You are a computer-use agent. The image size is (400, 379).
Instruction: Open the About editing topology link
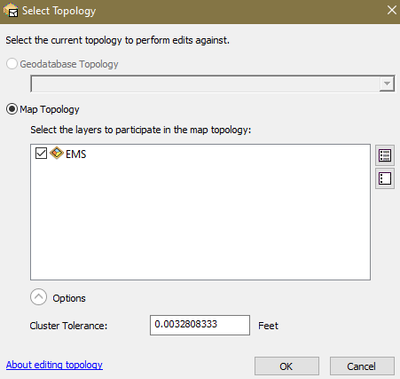[54, 365]
